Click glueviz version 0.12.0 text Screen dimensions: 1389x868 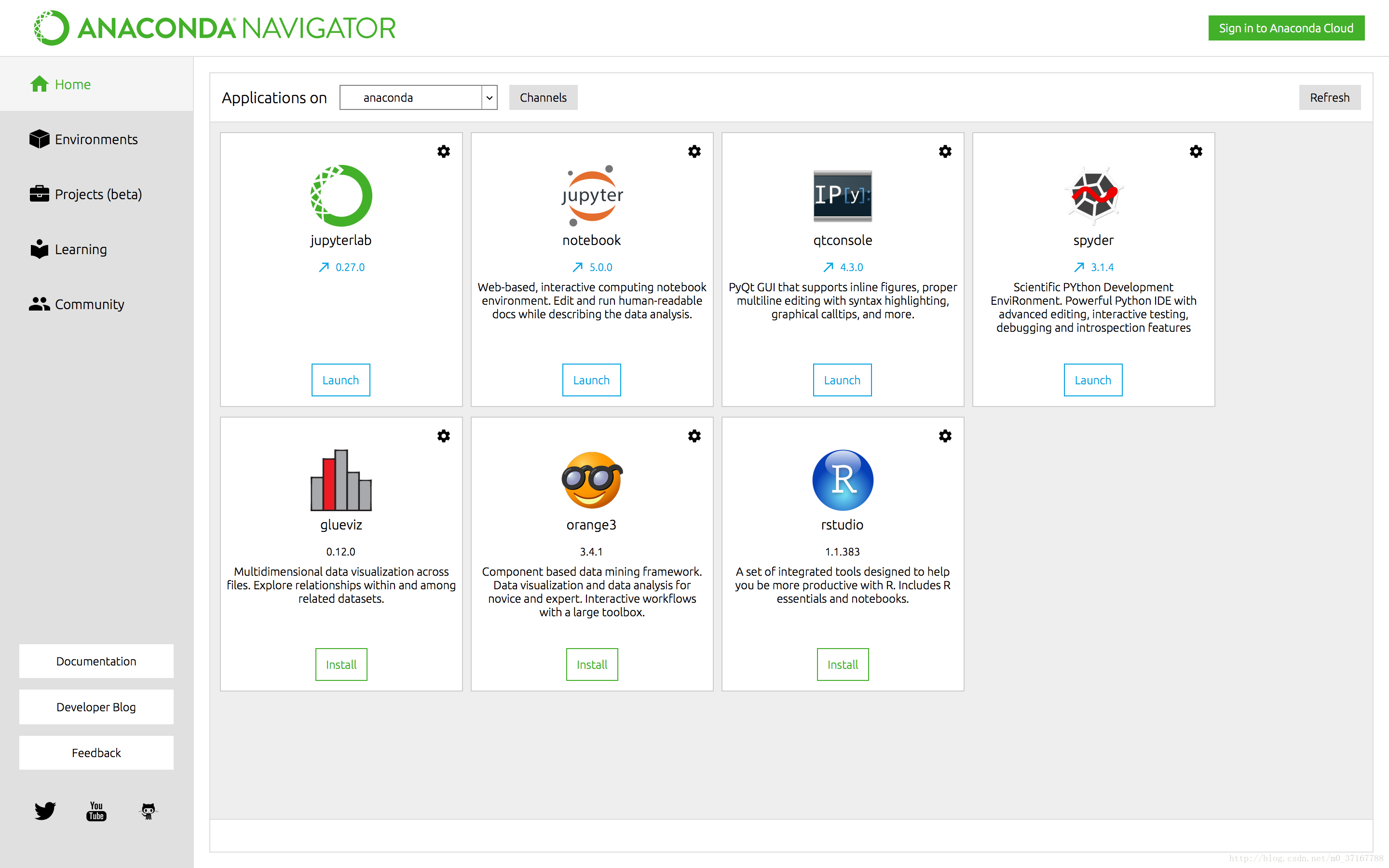tap(341, 552)
